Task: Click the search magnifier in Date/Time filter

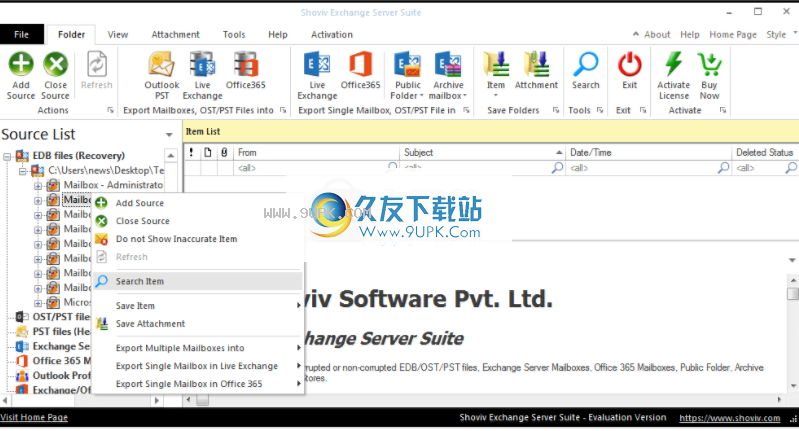Action: [723, 167]
